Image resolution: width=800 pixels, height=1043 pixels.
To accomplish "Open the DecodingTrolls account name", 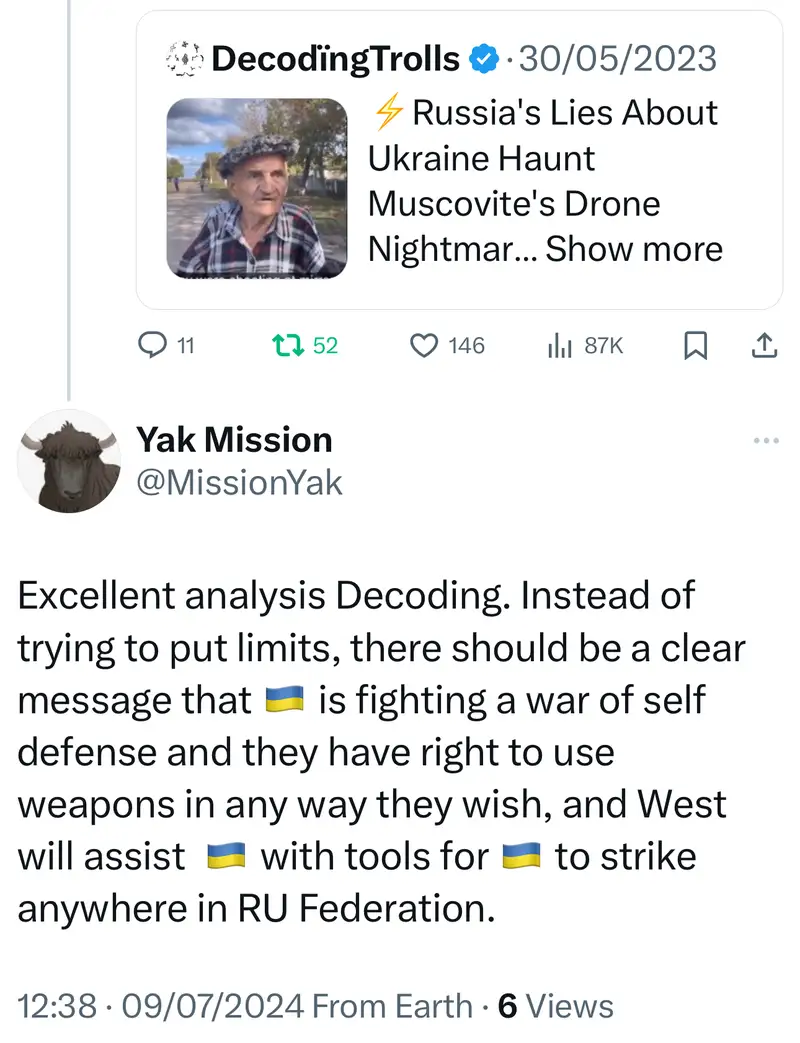I will coord(336,59).
